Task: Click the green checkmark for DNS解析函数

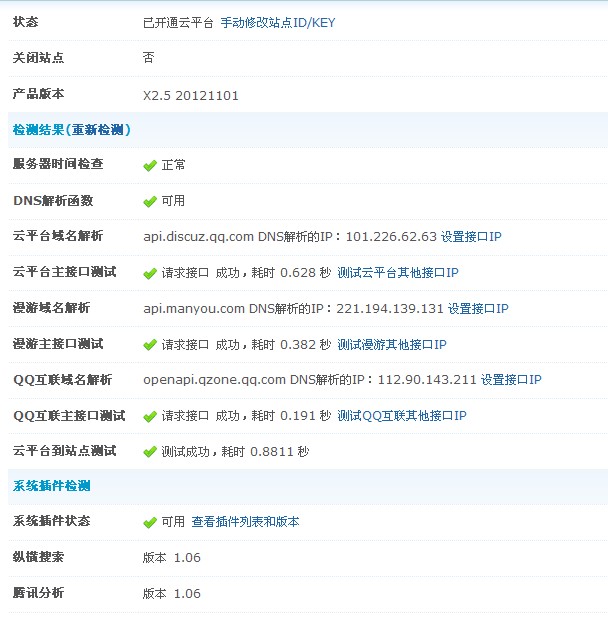Action: [150, 201]
